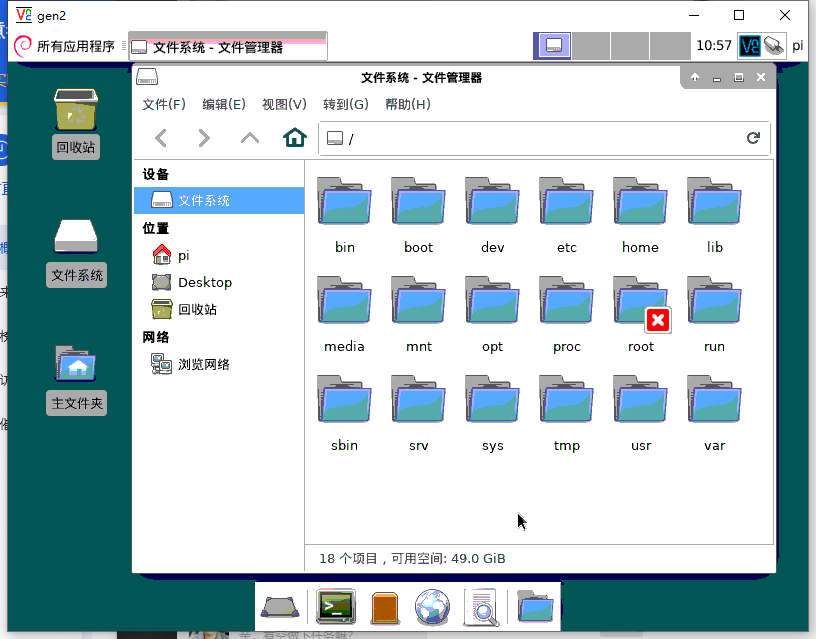Click the 文件系统 - 文件管理器 taskbar button
The width and height of the screenshot is (816, 639).
coord(228,47)
